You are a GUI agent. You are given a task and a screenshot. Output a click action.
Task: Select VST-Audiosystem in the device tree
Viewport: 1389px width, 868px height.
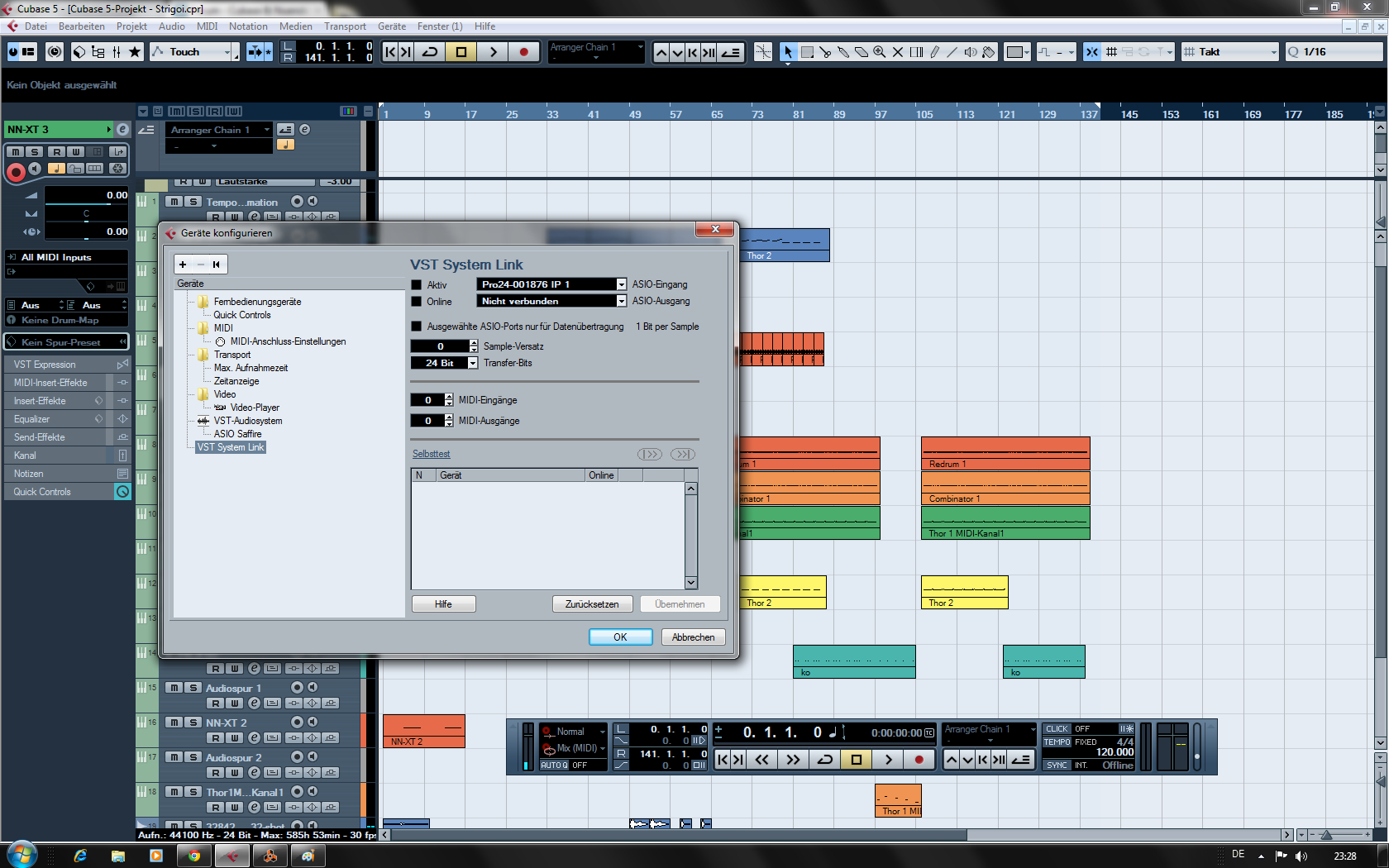[247, 421]
